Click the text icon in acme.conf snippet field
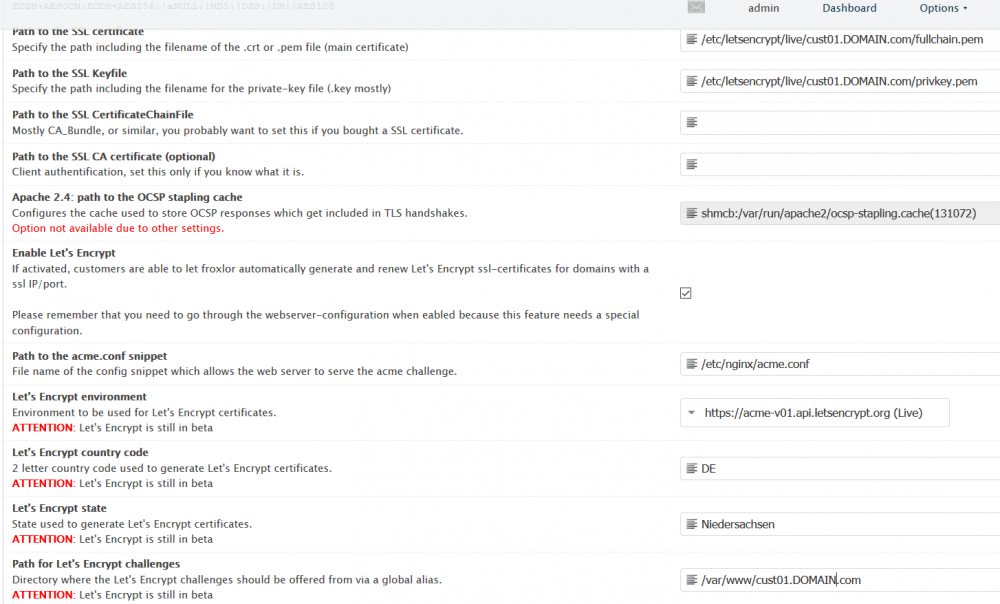The image size is (1000, 604). (x=691, y=364)
